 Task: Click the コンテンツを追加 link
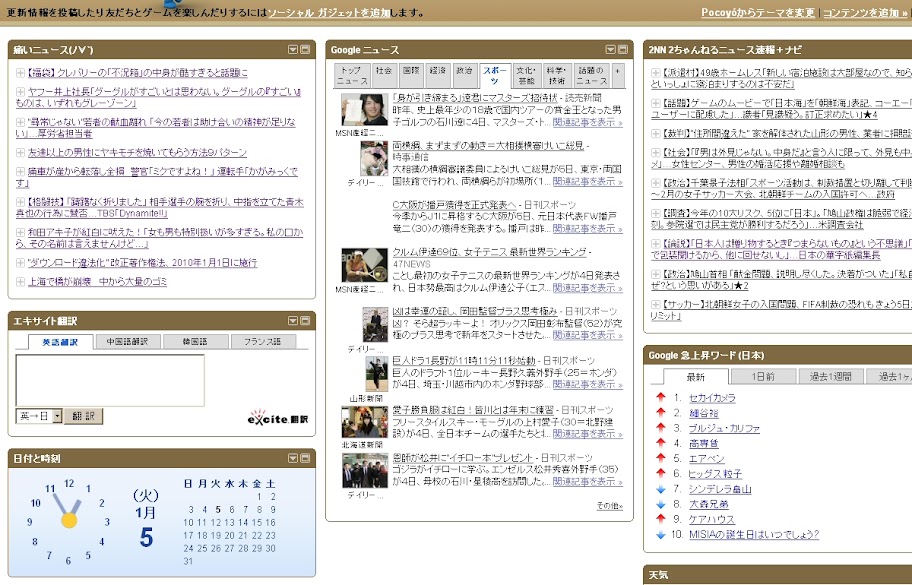coord(865,12)
